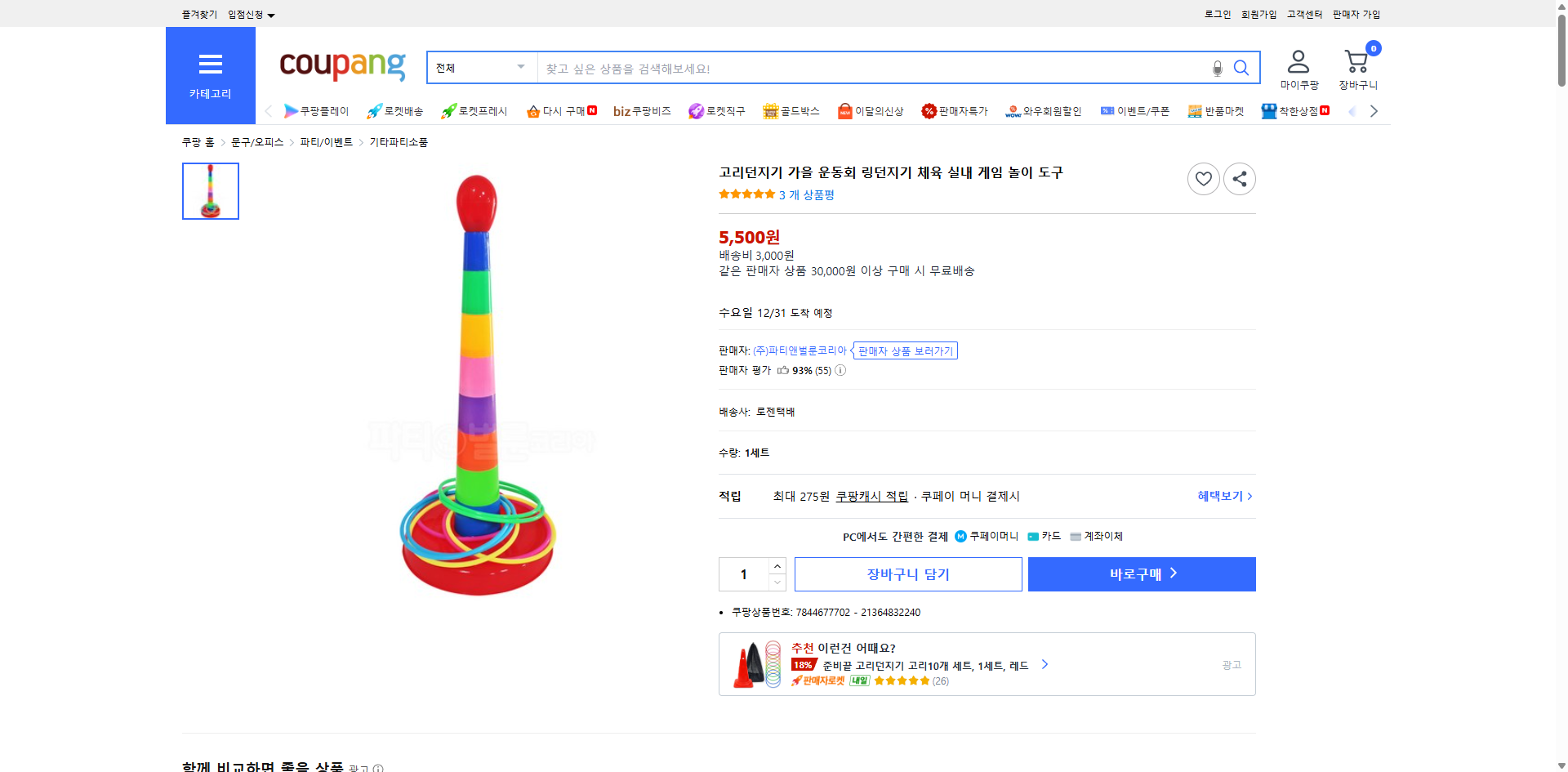Click the voice search microphone icon
This screenshot has height=772, width=1568.
click(x=1216, y=68)
